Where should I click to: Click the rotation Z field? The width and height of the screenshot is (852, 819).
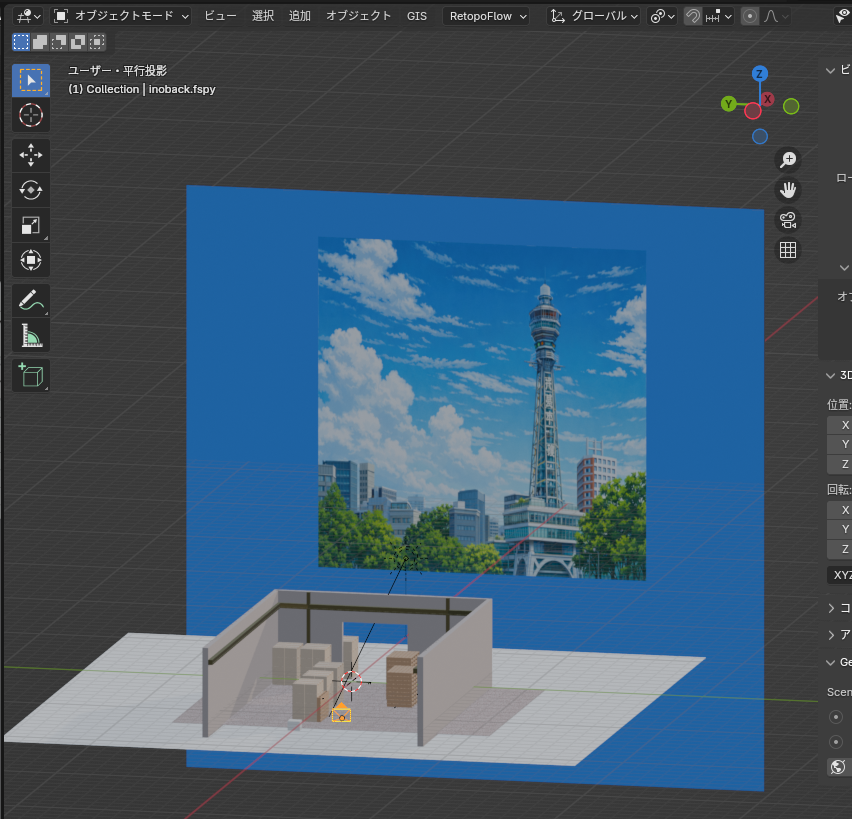[840, 549]
